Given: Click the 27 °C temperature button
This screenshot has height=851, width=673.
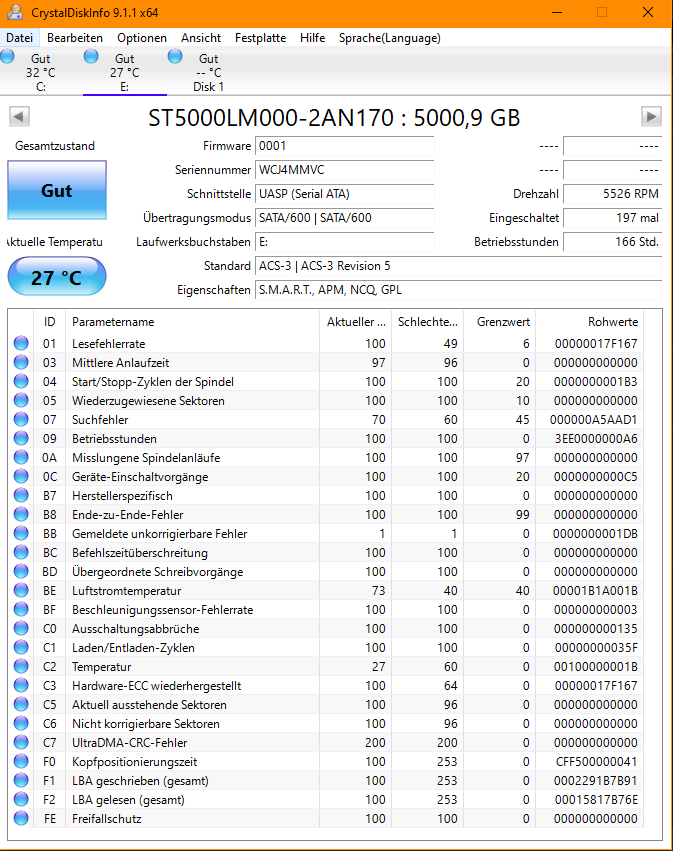Looking at the screenshot, I should pos(57,277).
